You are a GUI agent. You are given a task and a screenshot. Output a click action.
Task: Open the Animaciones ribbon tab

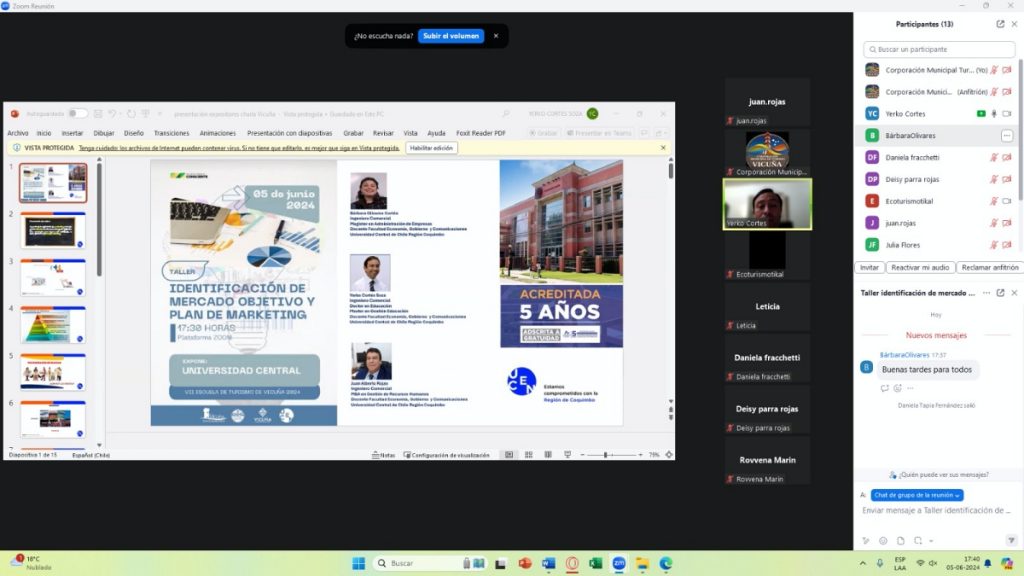(217, 133)
